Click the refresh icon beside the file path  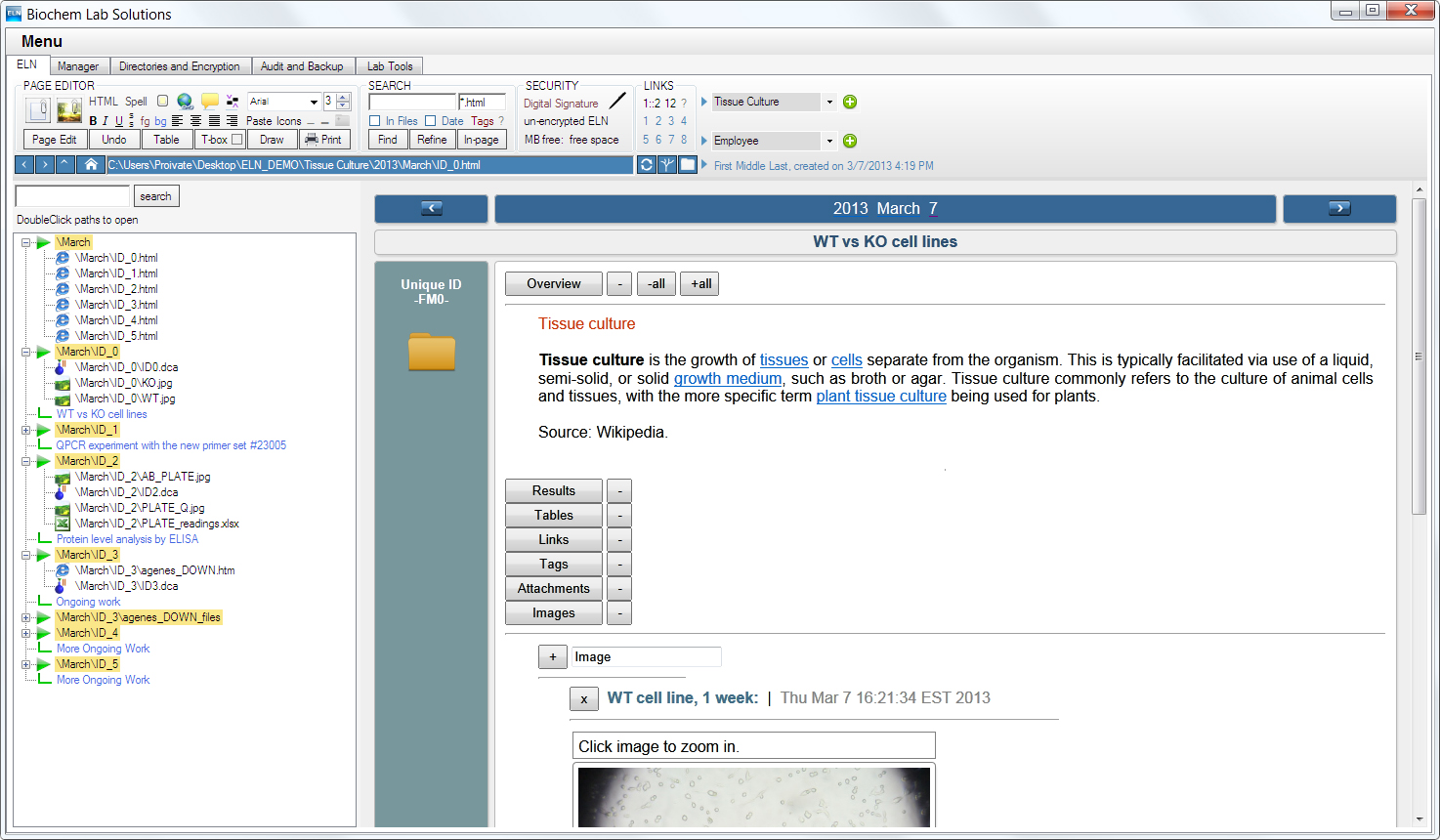(646, 165)
